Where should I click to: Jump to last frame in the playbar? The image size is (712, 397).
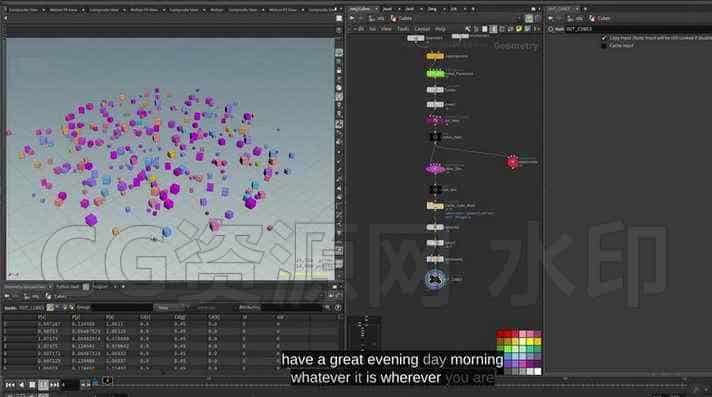pos(54,385)
